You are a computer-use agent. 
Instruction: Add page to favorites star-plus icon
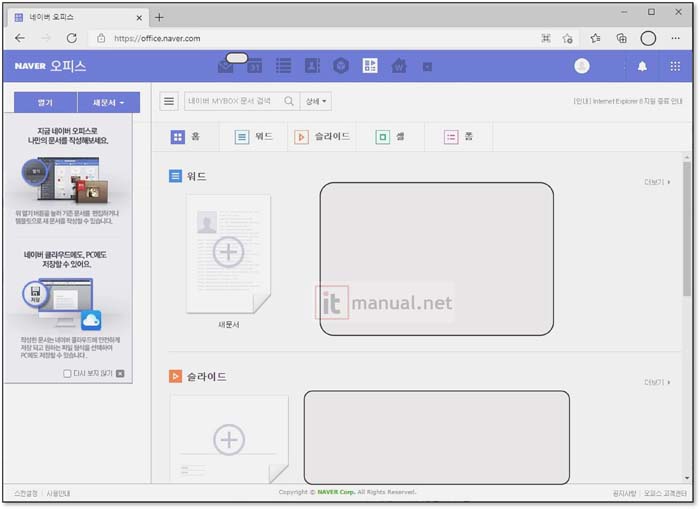(567, 39)
